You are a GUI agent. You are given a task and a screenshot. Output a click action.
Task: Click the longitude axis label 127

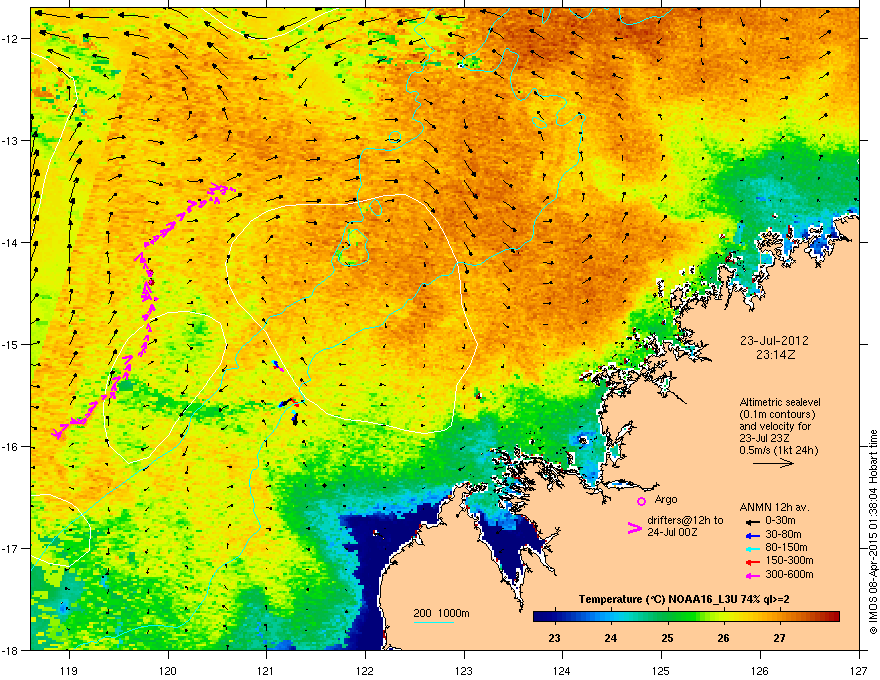click(859, 670)
